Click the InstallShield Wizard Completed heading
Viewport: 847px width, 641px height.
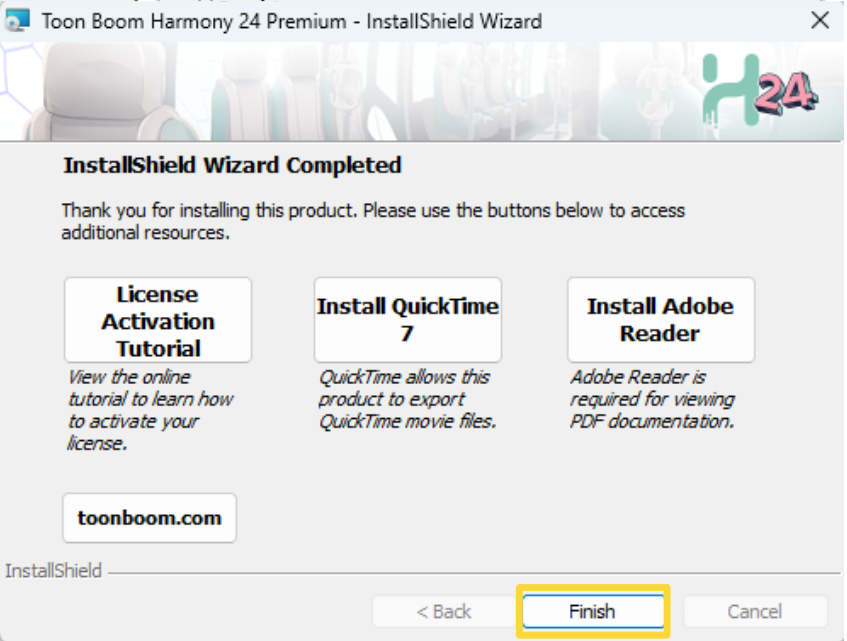(x=232, y=165)
